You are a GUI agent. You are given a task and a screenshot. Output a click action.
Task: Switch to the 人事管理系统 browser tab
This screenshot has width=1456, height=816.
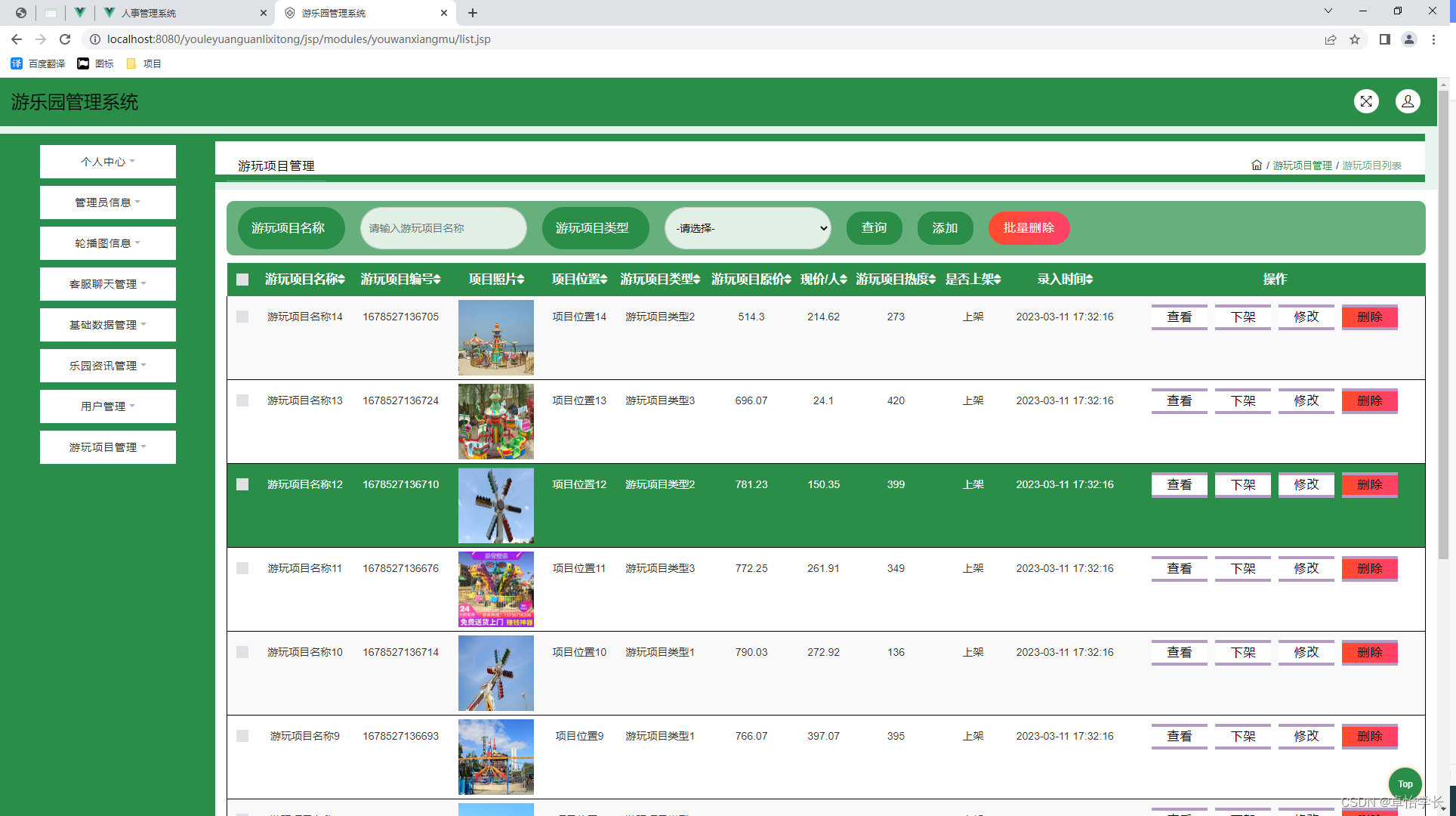(150, 13)
